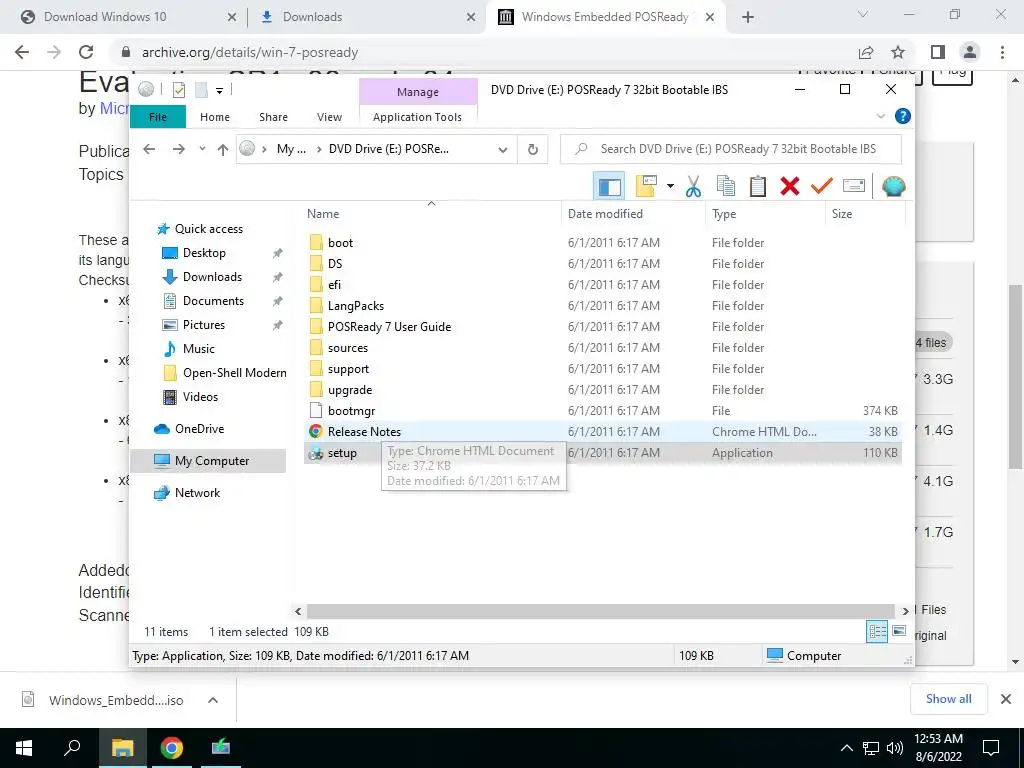Open the Classic Explorer shell settings icon
This screenshot has height=768, width=1024.
click(893, 187)
